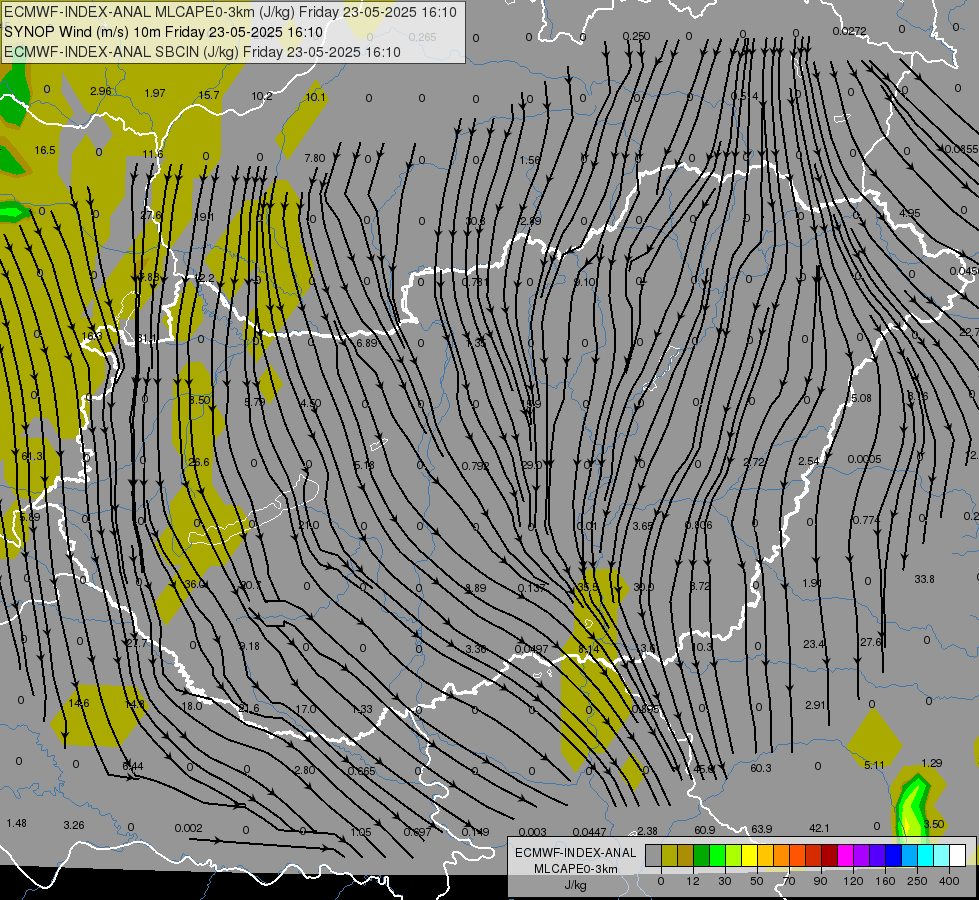Click the grid value 17.0
The width and height of the screenshot is (979, 900).
[x=305, y=709]
